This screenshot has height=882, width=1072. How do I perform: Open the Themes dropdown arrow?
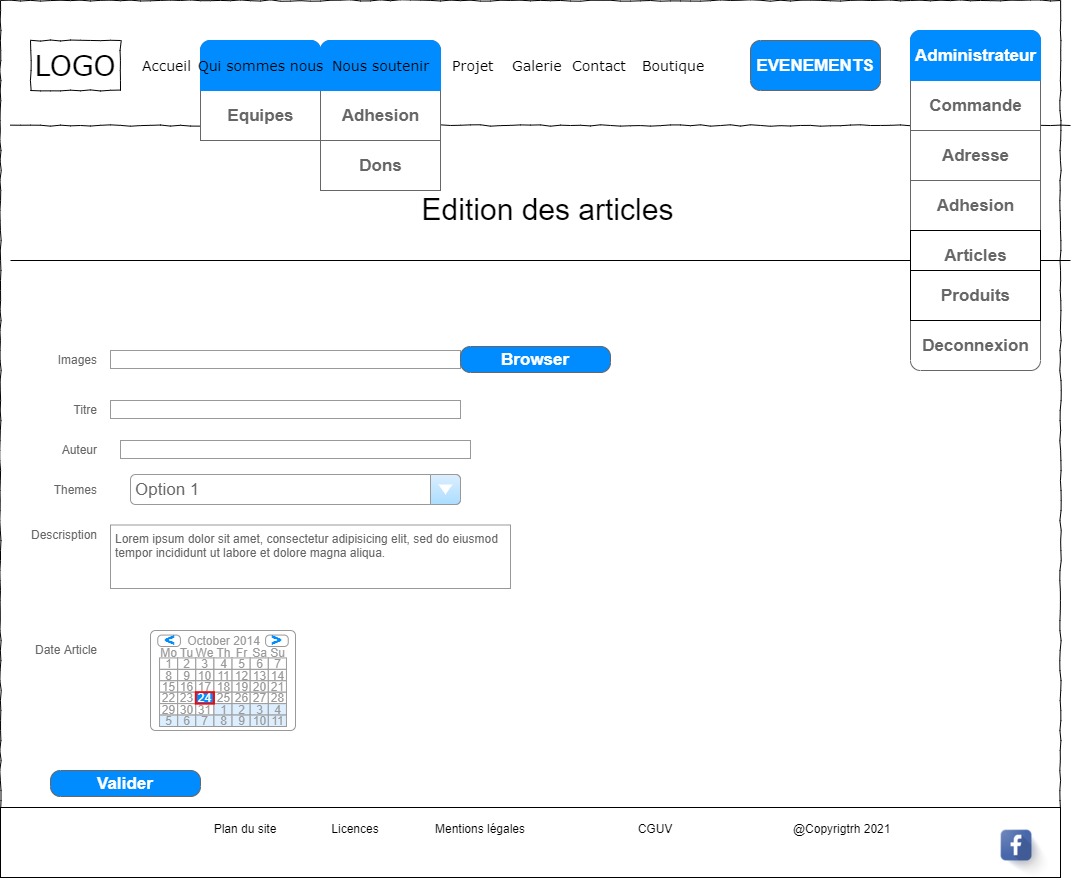pyautogui.click(x=445, y=490)
